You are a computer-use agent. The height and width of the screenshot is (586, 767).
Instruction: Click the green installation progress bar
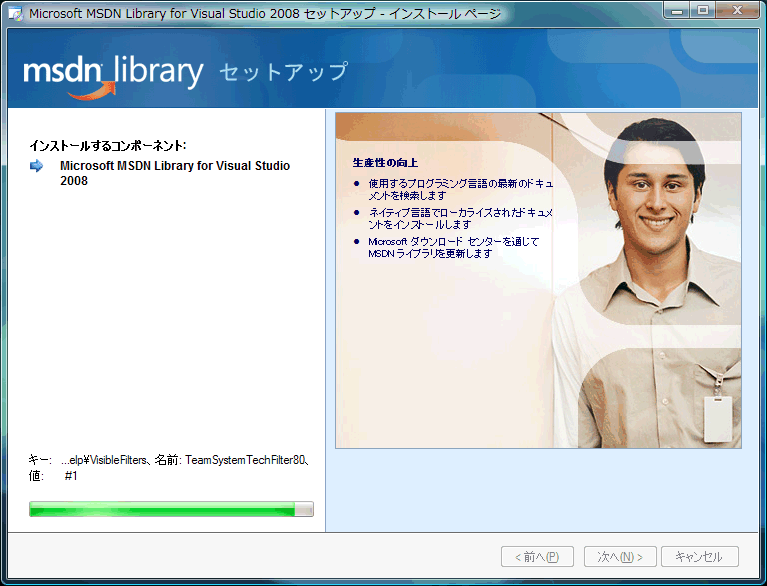(x=171, y=509)
